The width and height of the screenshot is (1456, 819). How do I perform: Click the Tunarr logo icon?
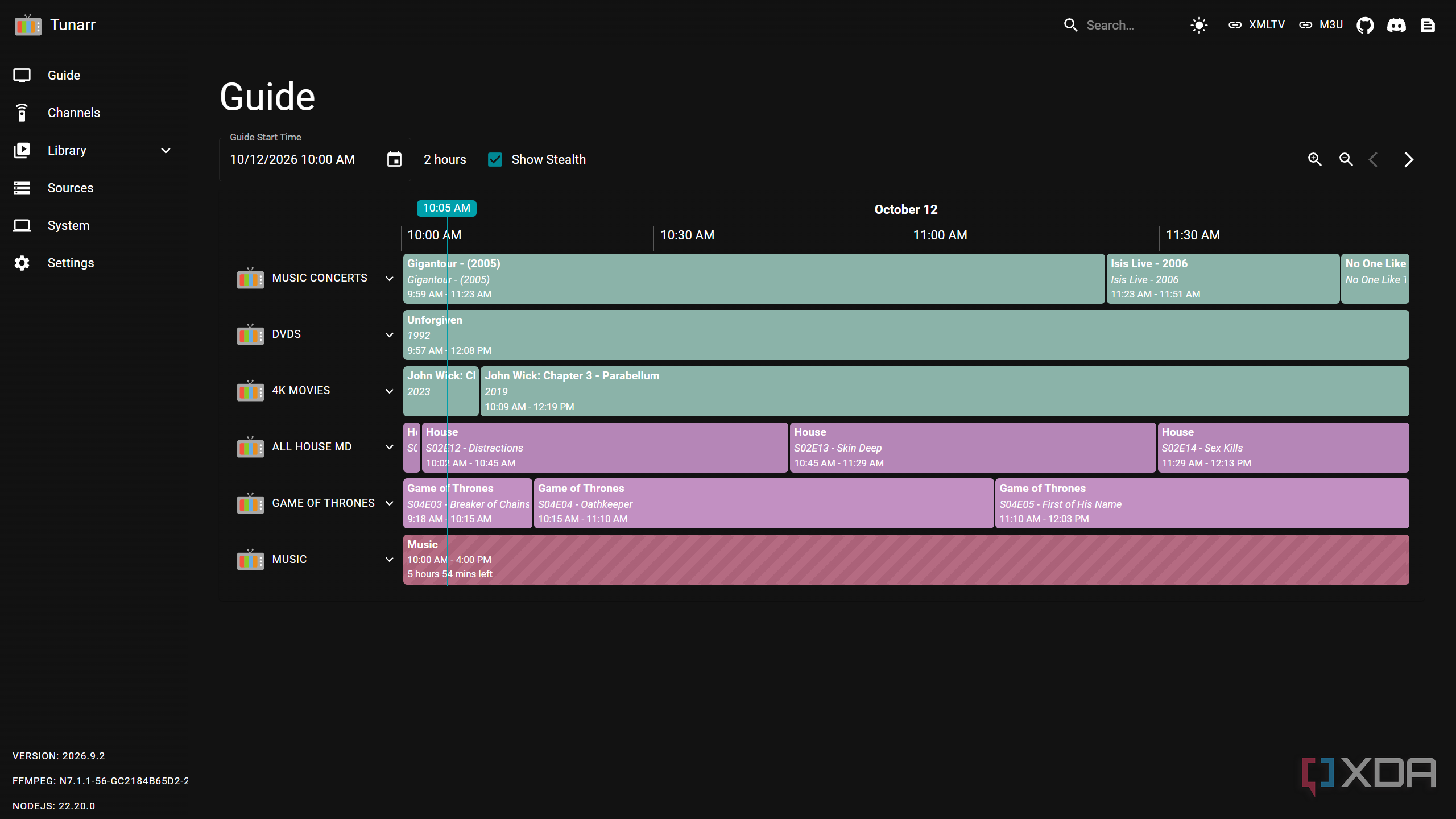pyautogui.click(x=28, y=25)
